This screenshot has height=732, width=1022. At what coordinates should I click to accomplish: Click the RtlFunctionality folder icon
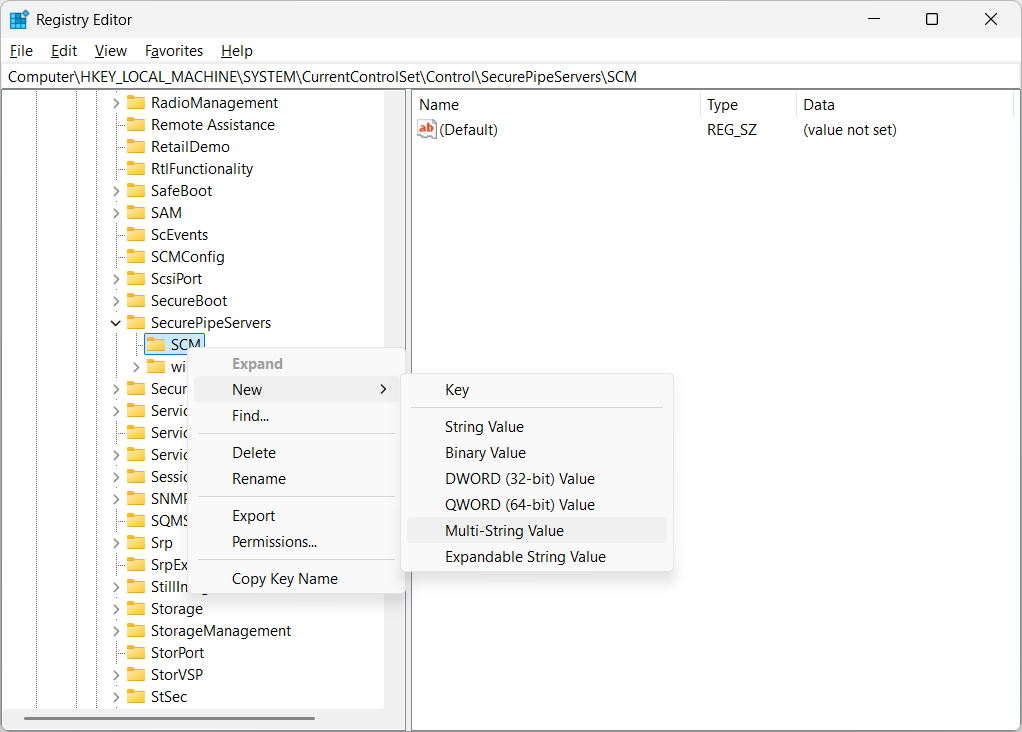(136, 169)
